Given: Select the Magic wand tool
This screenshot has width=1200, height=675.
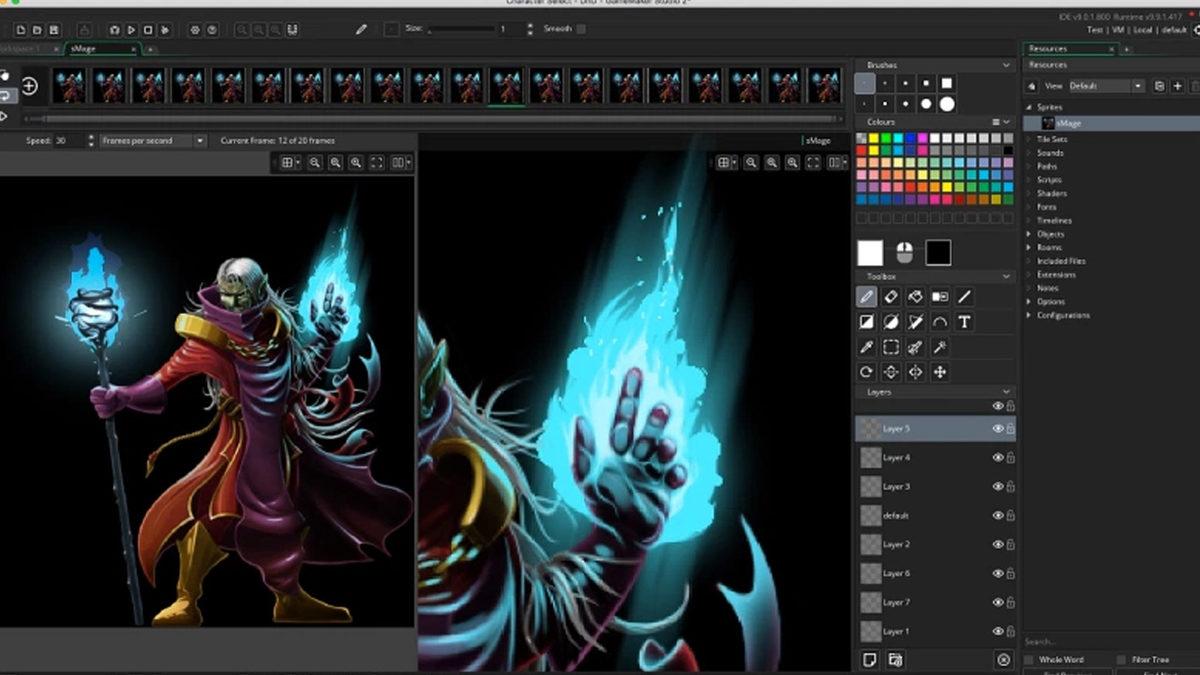Looking at the screenshot, I should point(940,347).
